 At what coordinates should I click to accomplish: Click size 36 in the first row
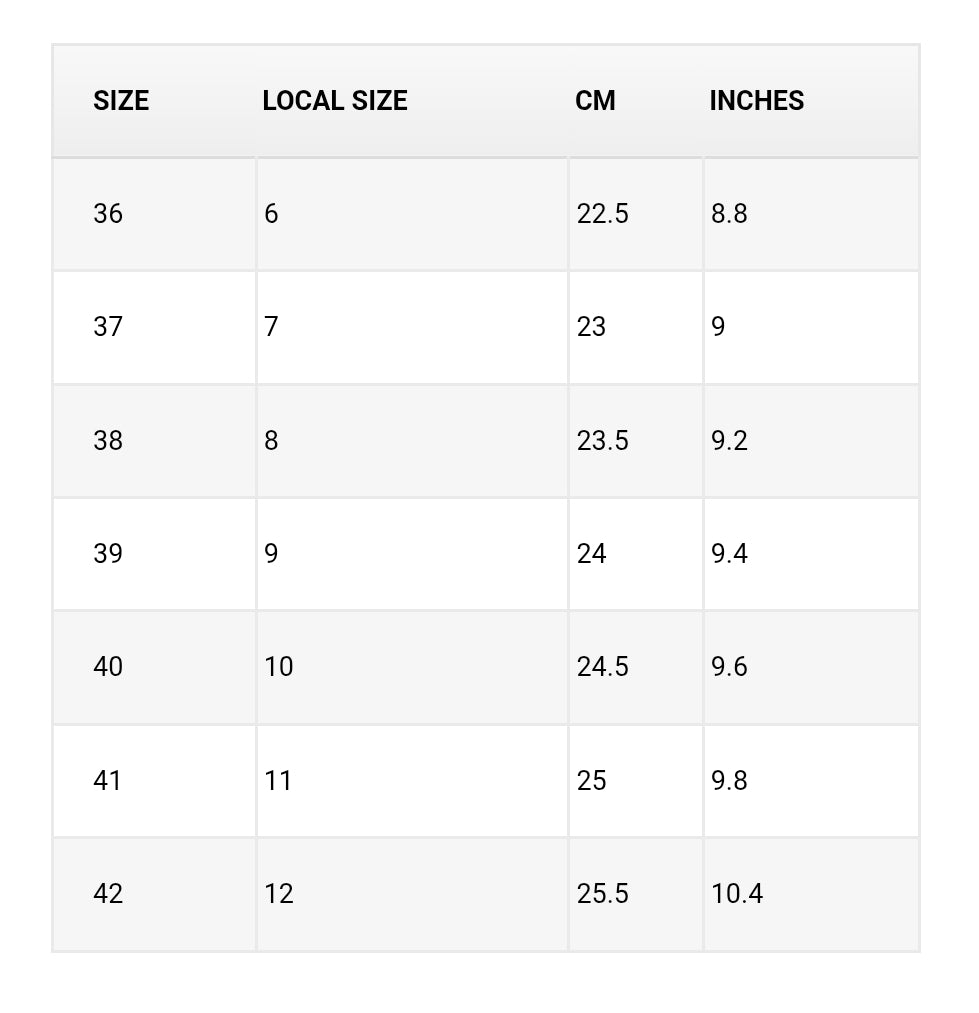(108, 214)
